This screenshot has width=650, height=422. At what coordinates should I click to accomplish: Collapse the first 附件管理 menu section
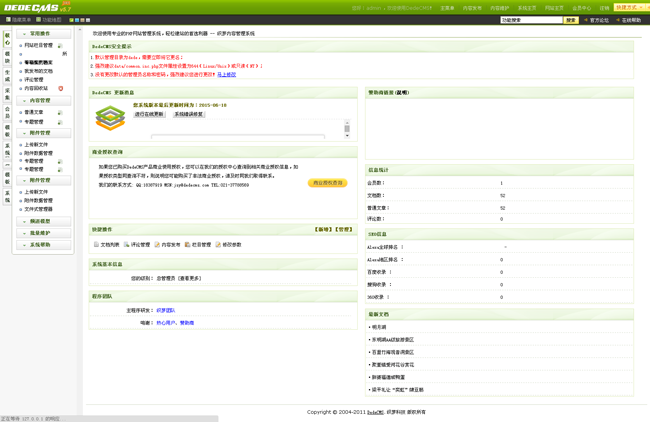coord(44,133)
